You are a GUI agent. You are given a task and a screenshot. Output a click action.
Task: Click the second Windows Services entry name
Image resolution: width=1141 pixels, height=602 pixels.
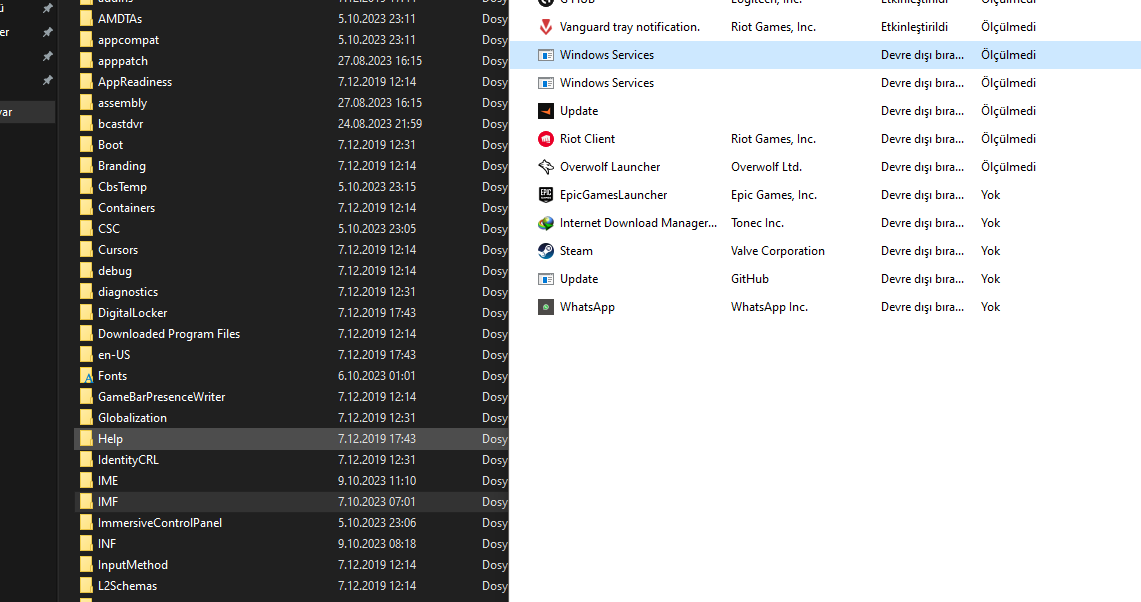(x=606, y=83)
